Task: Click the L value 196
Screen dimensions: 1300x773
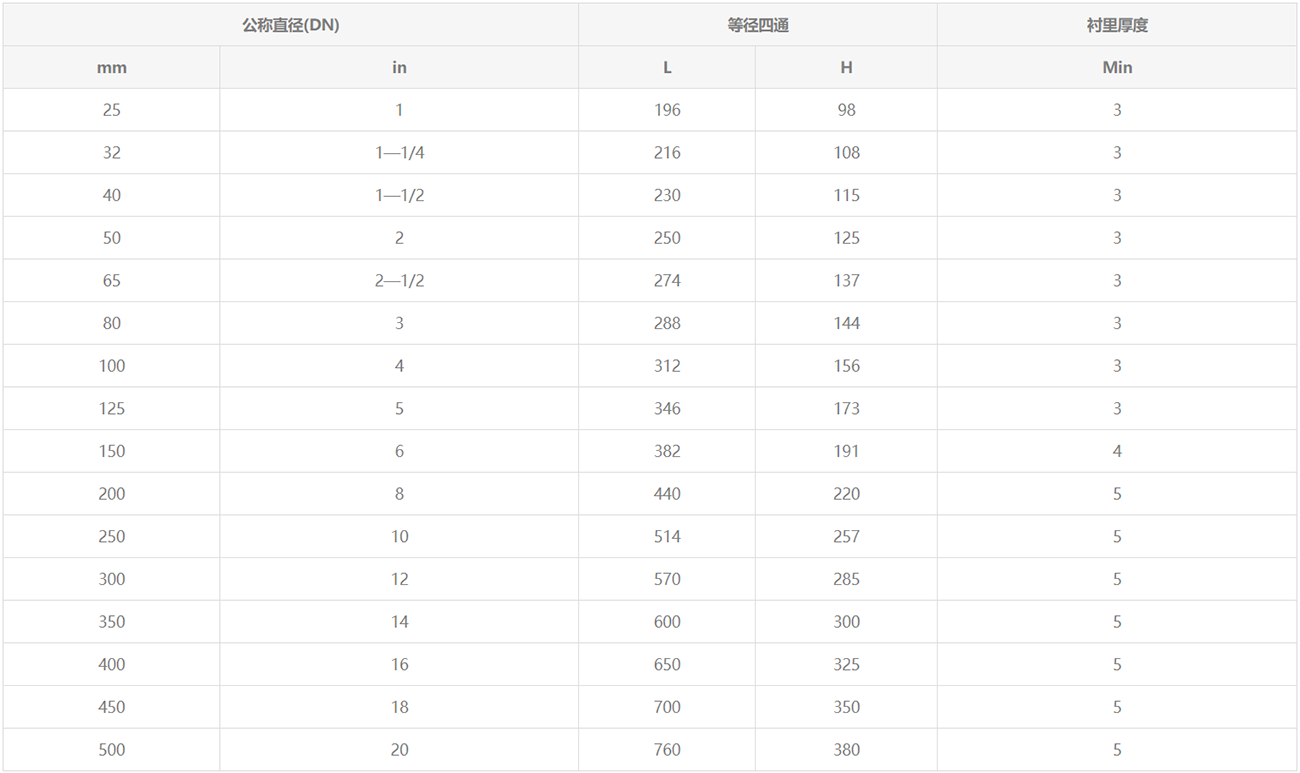Action: pos(667,110)
